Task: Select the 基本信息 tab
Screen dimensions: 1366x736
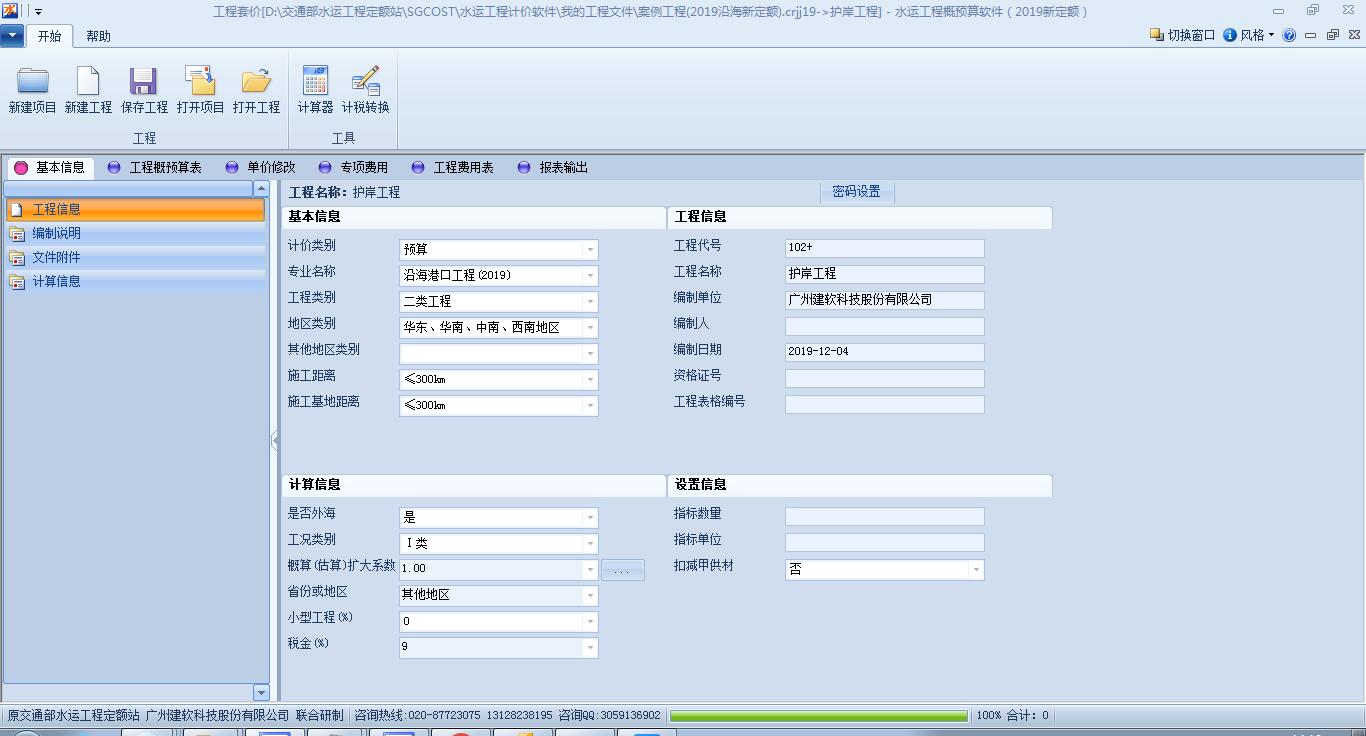Action: tap(50, 167)
